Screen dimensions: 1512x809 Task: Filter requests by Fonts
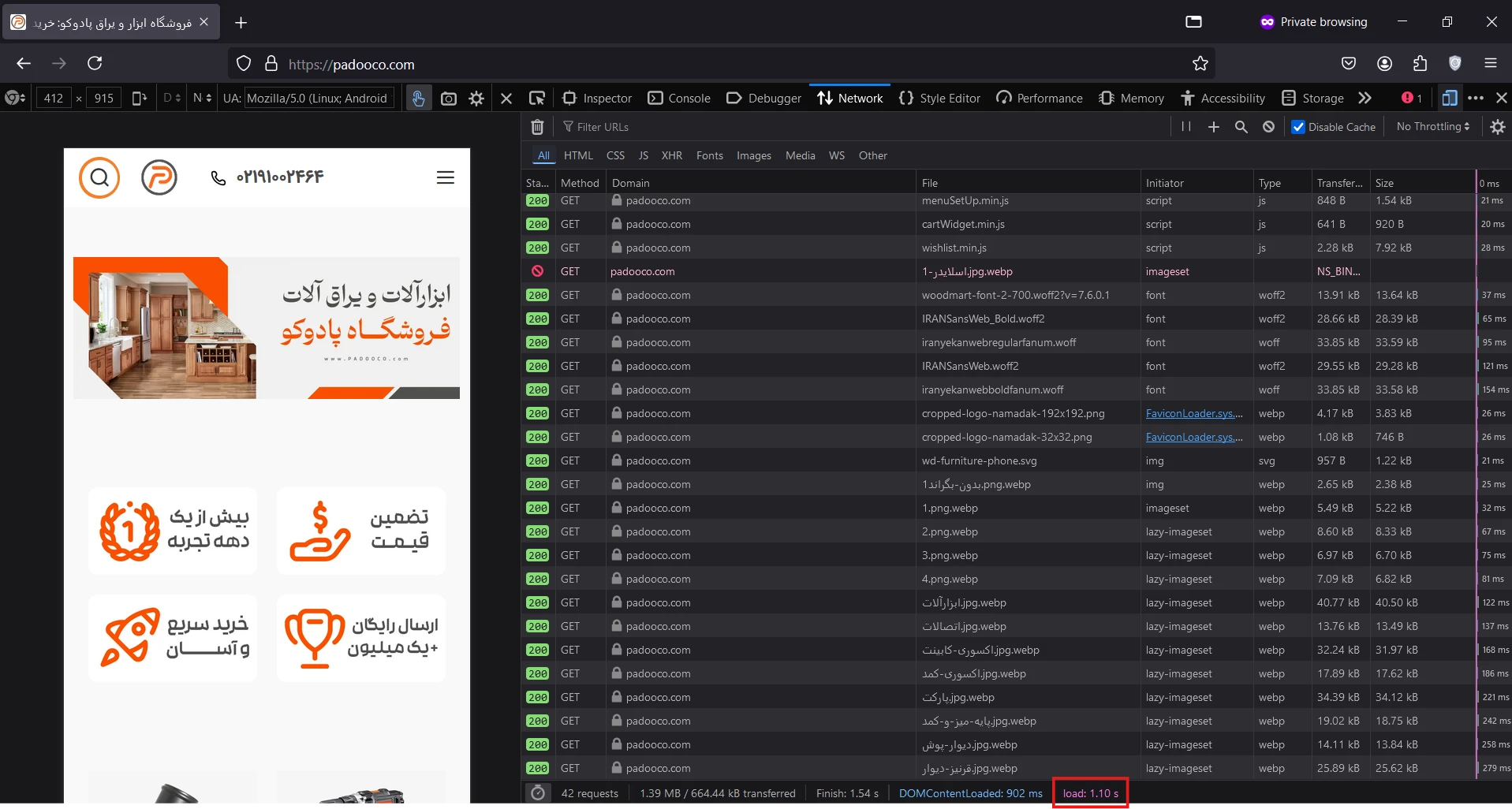point(710,156)
